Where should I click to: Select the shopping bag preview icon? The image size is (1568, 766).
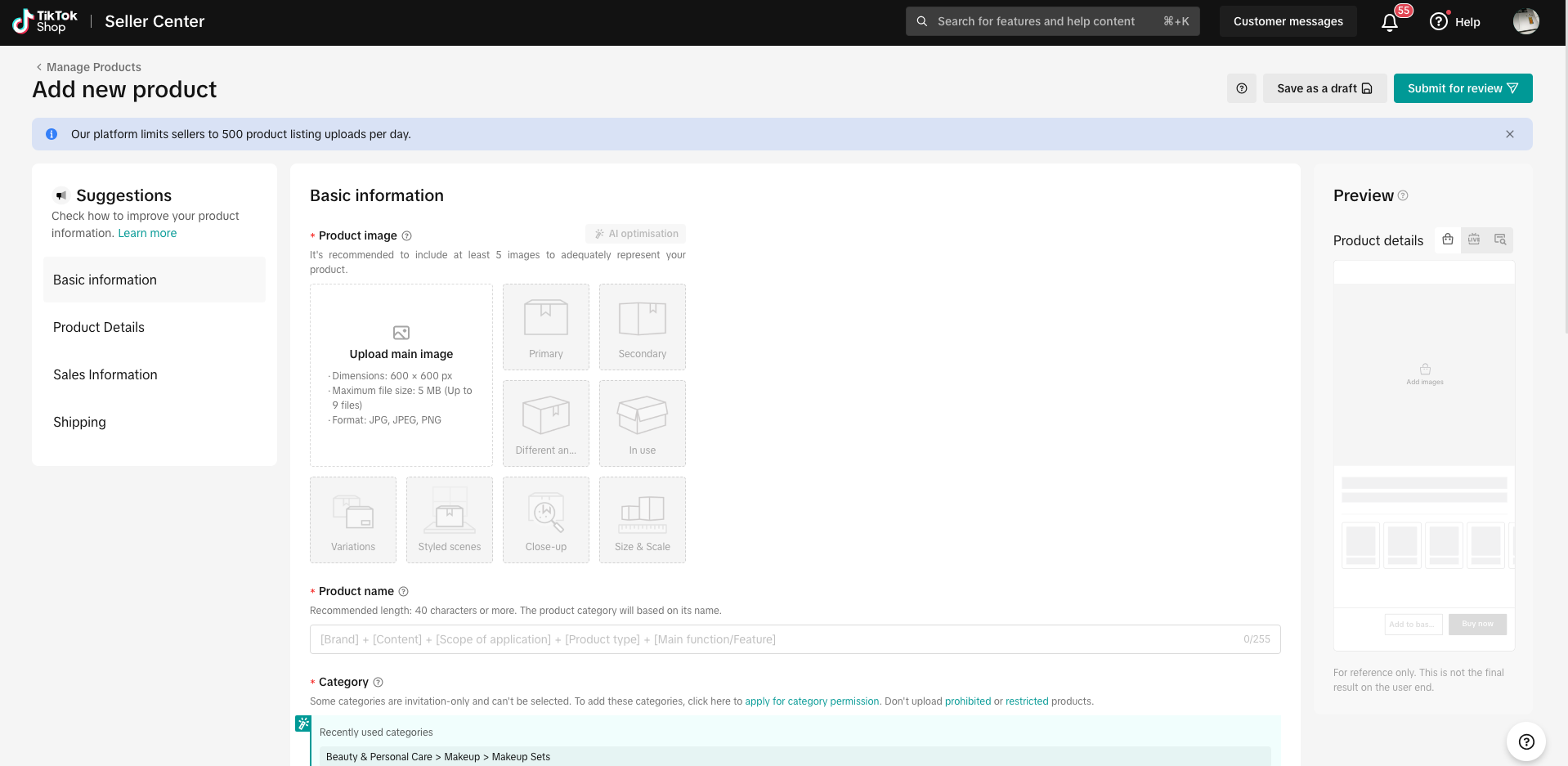[x=1448, y=240]
